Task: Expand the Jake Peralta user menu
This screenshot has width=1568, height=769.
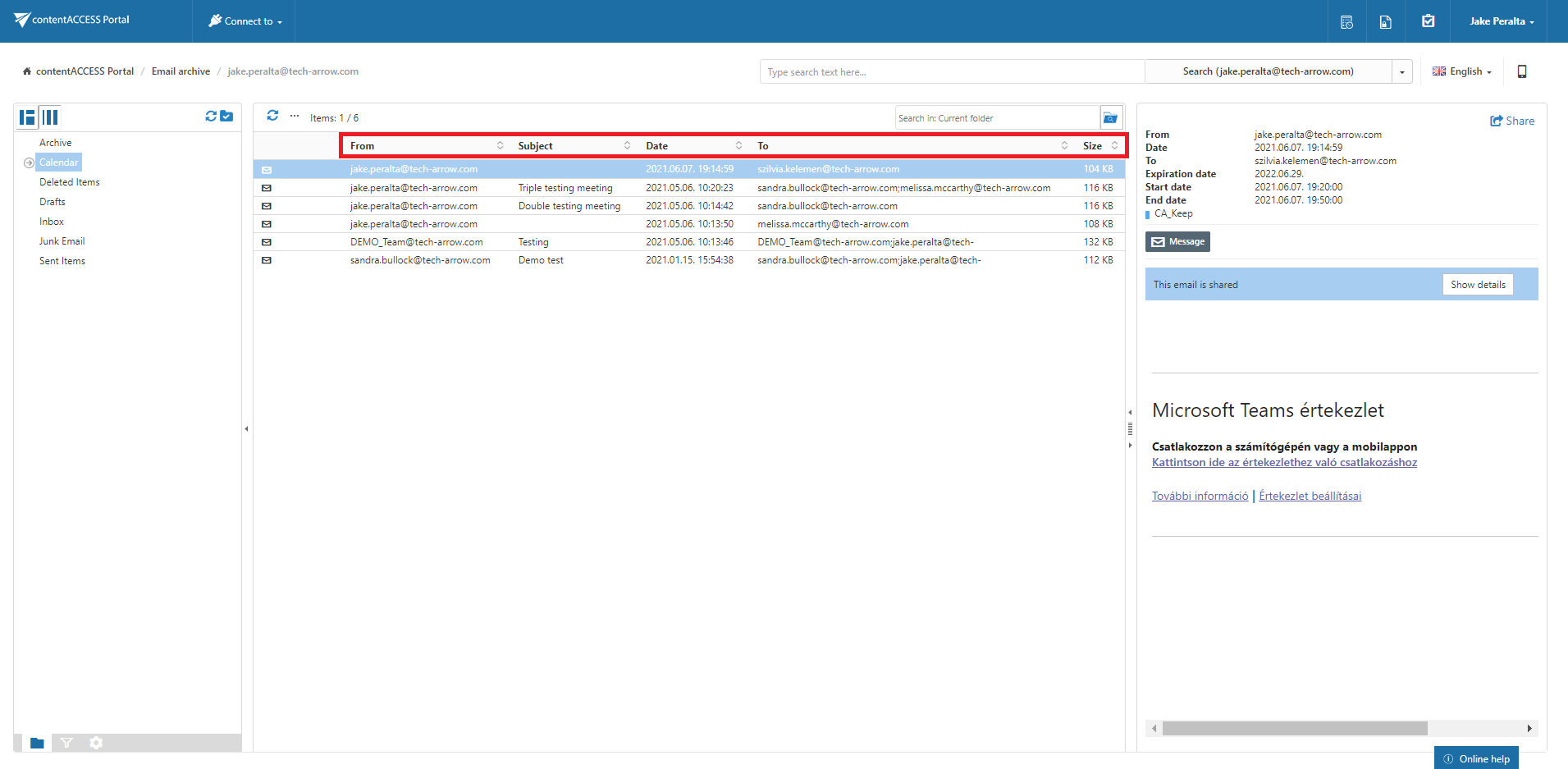Action: point(1501,21)
